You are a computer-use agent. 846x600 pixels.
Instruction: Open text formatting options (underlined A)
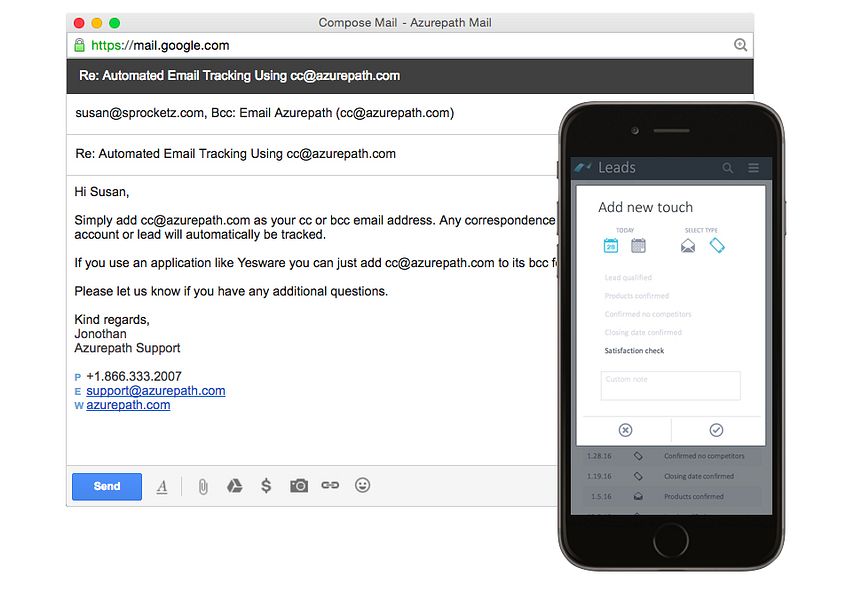[162, 487]
